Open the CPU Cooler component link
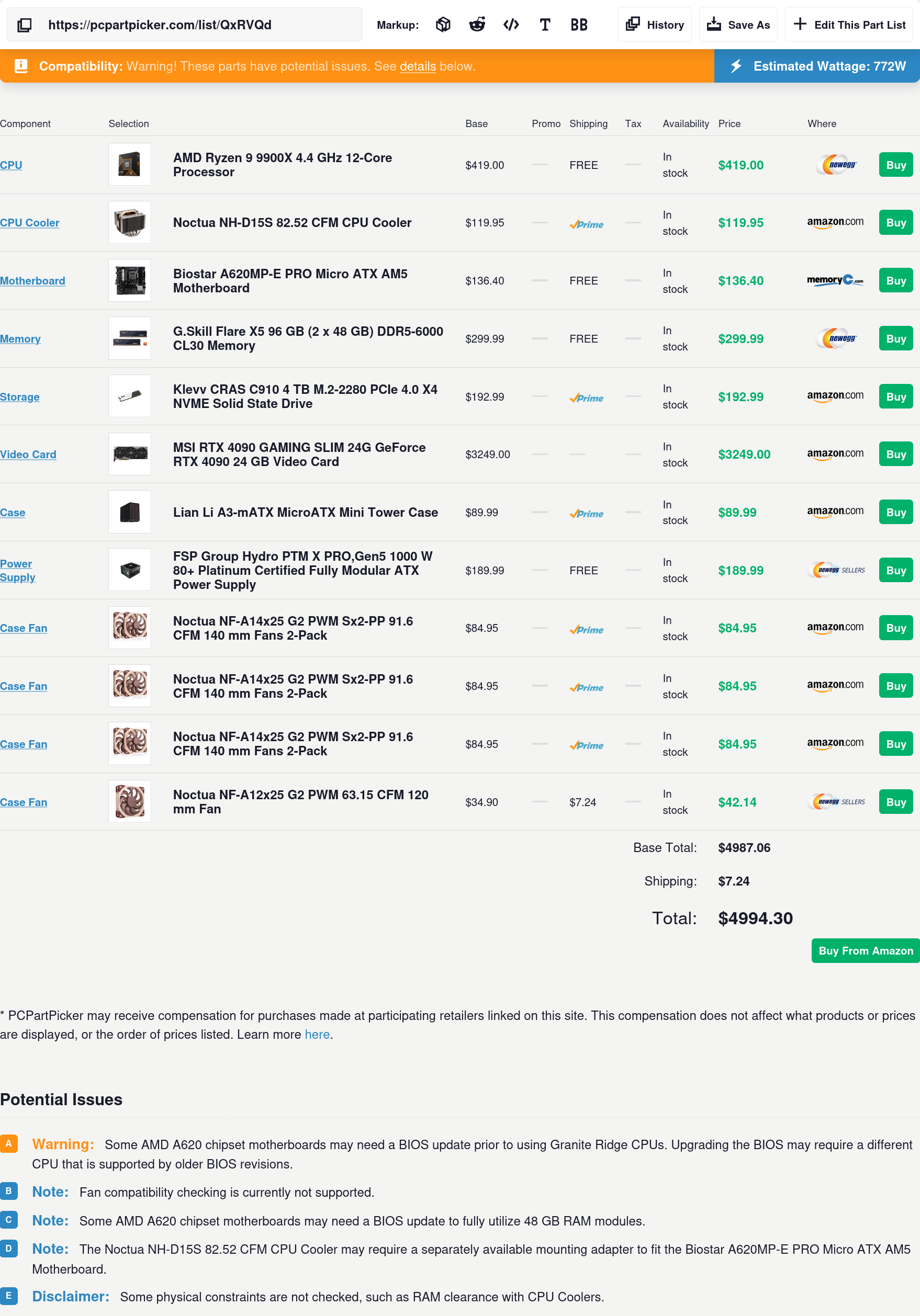Viewport: 920px width, 1316px height. [29, 222]
